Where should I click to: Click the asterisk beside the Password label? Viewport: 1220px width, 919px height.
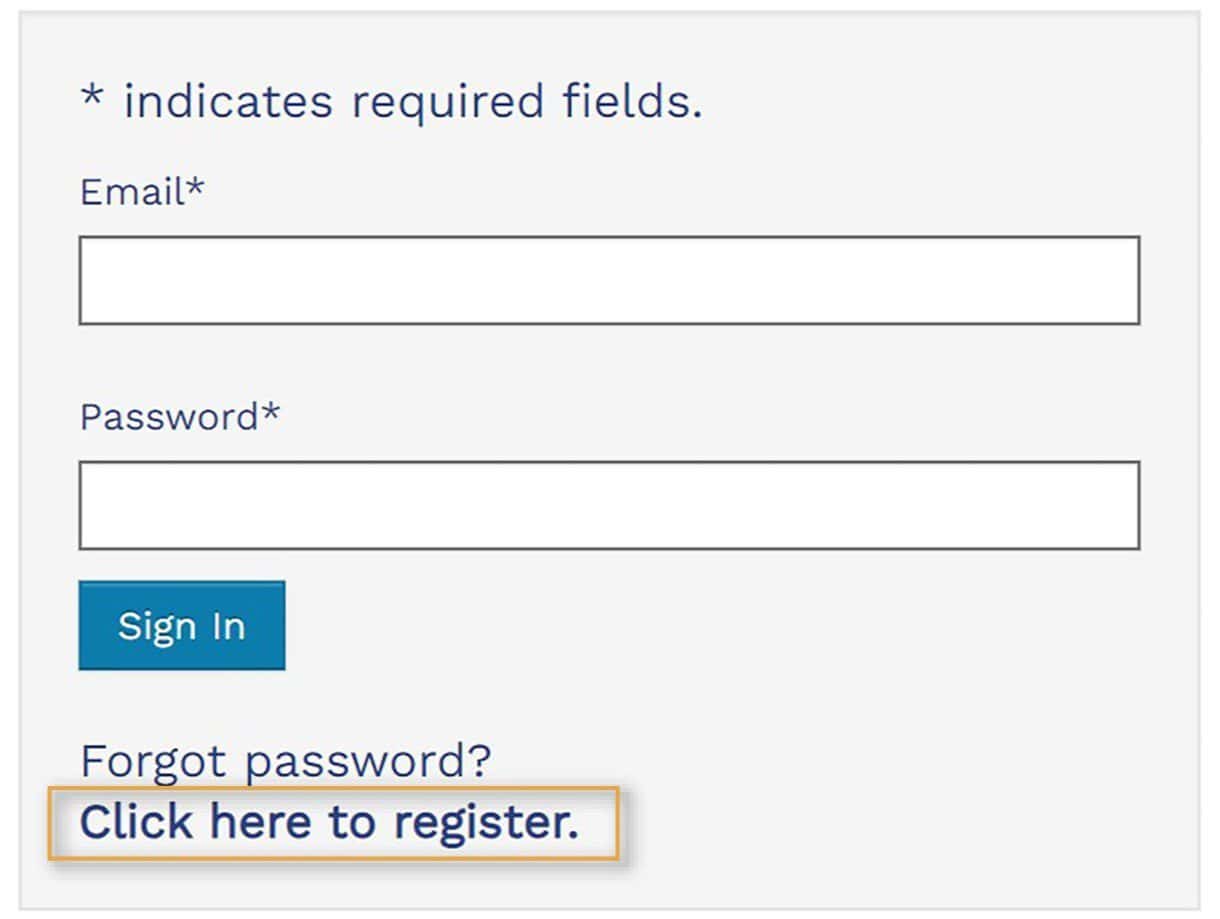point(270,412)
